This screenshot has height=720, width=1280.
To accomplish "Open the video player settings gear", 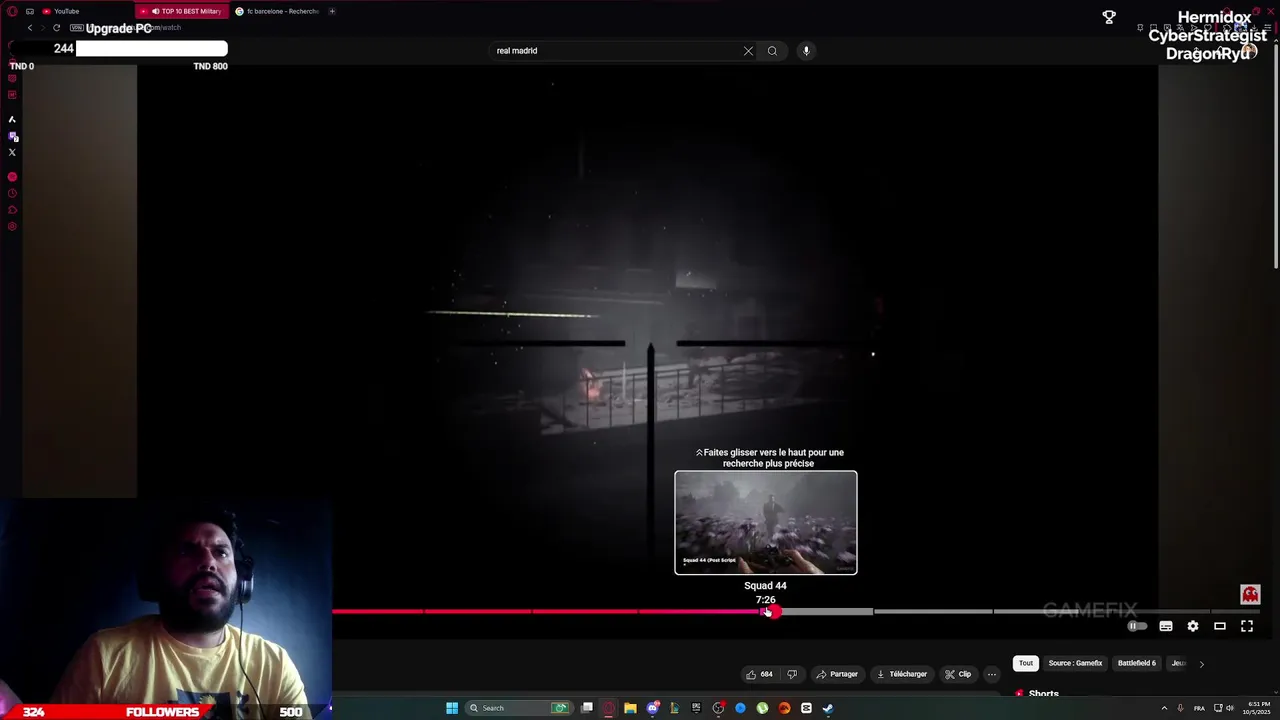I will pos(1193,626).
